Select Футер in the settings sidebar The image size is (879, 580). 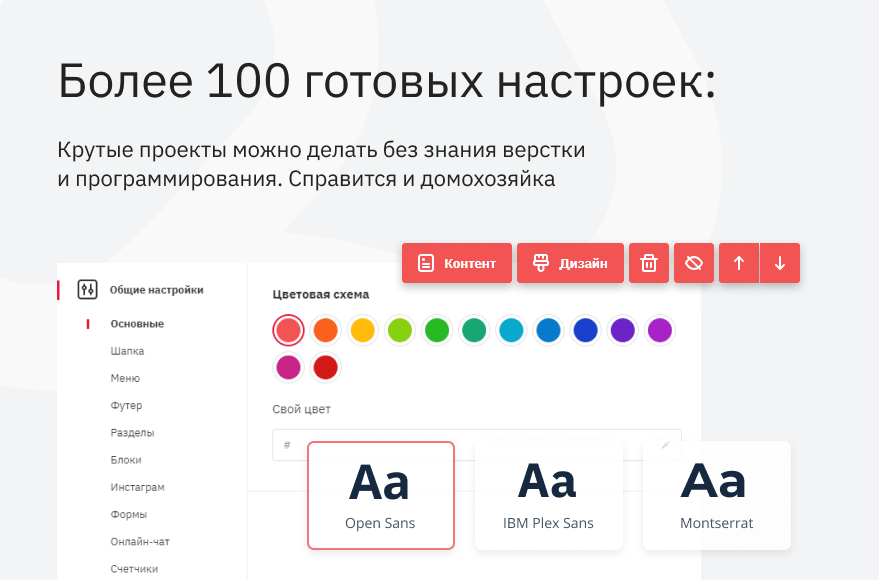(x=126, y=405)
